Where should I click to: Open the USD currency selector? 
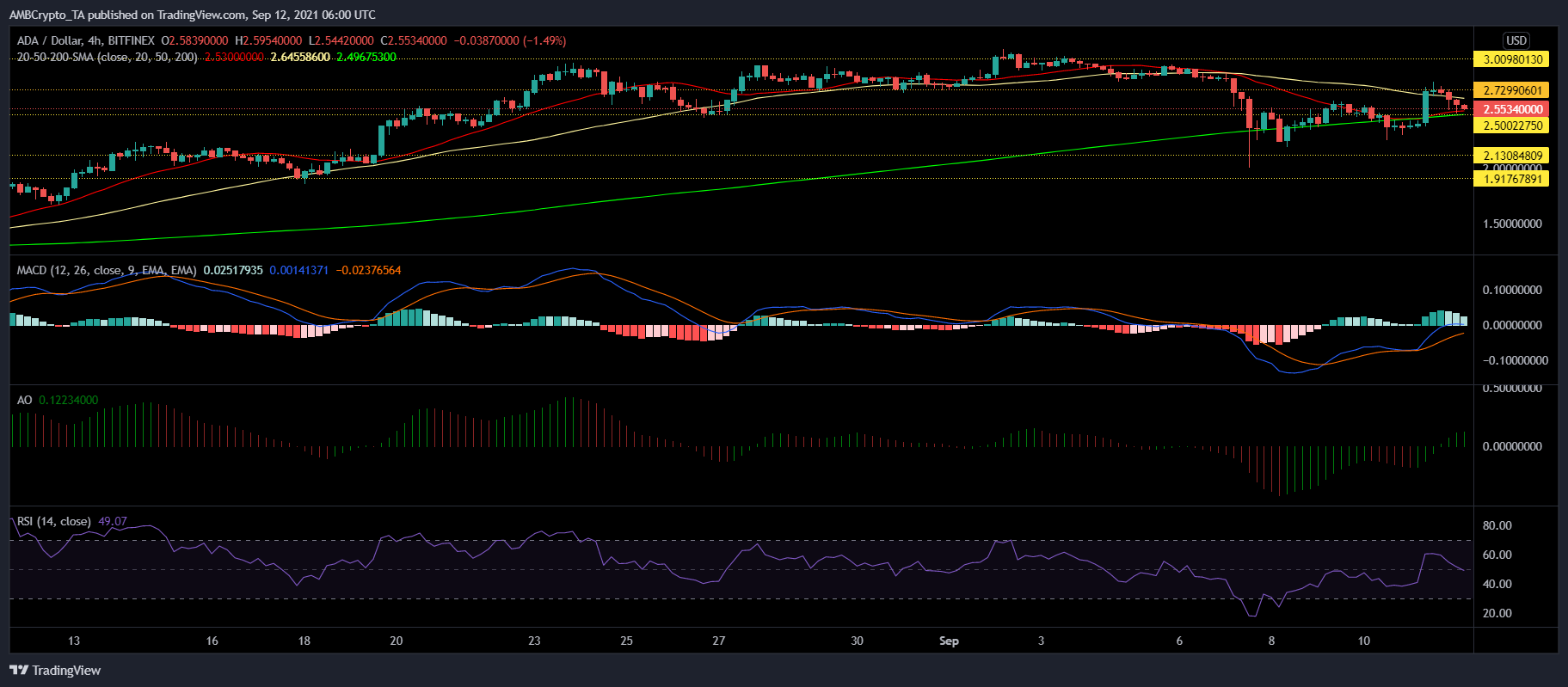(1516, 40)
